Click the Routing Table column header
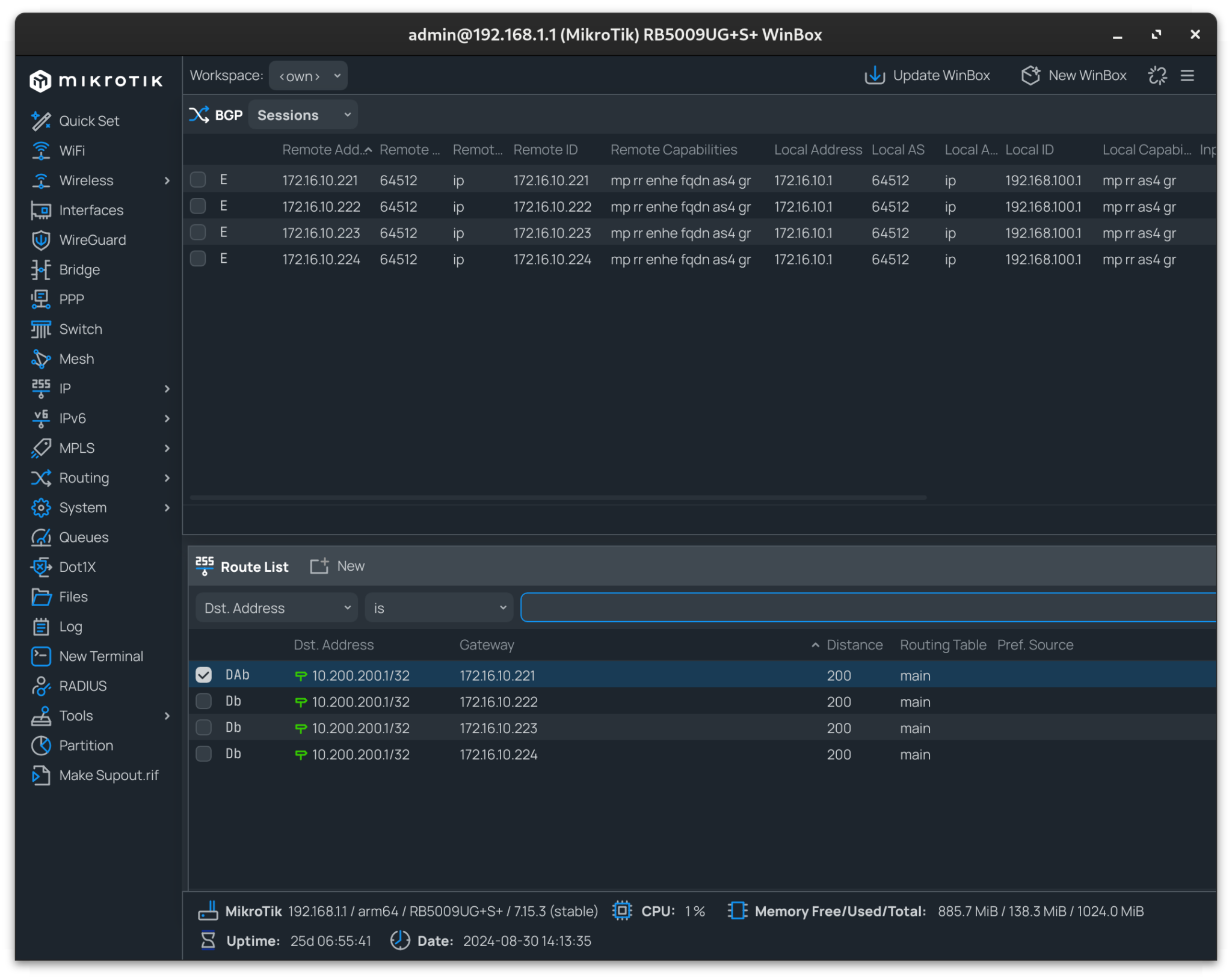 (943, 645)
